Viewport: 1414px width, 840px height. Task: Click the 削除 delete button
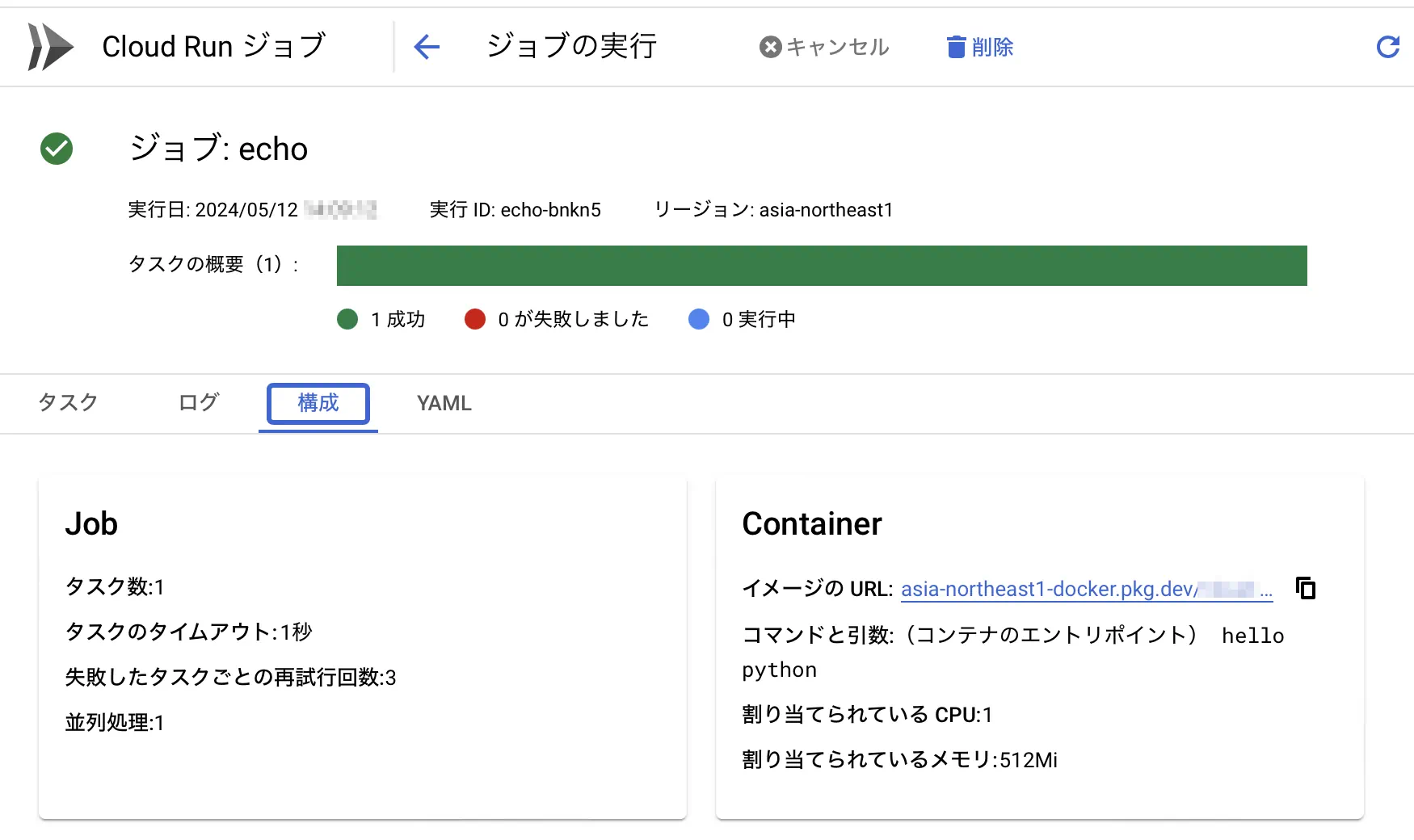[980, 47]
